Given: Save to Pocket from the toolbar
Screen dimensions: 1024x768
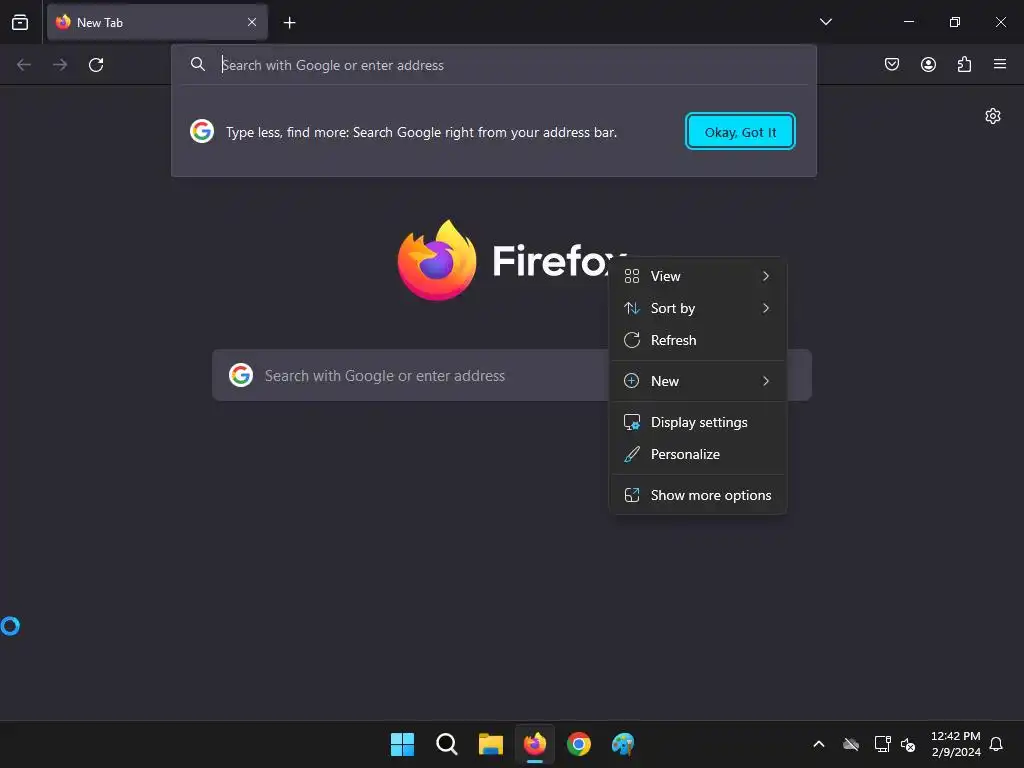Looking at the screenshot, I should click(x=891, y=64).
